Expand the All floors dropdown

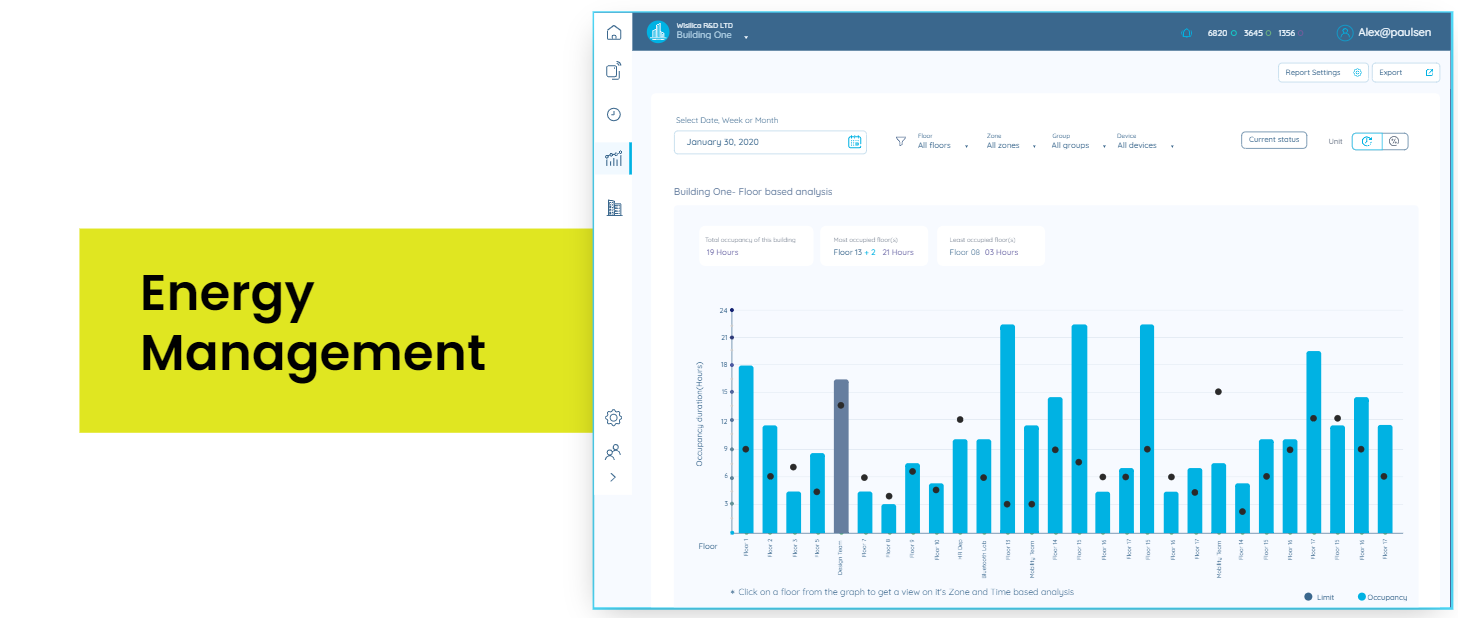(942, 146)
